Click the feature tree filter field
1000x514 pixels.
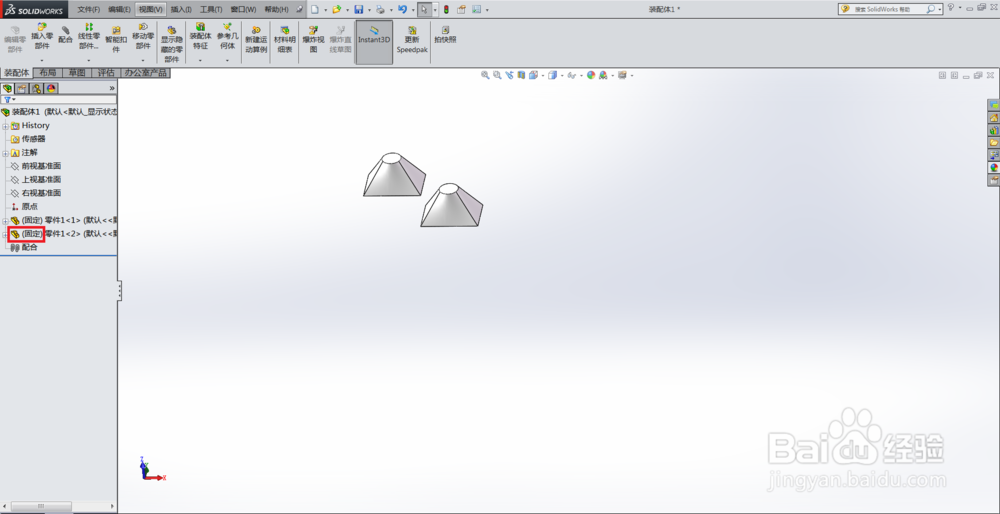click(59, 99)
